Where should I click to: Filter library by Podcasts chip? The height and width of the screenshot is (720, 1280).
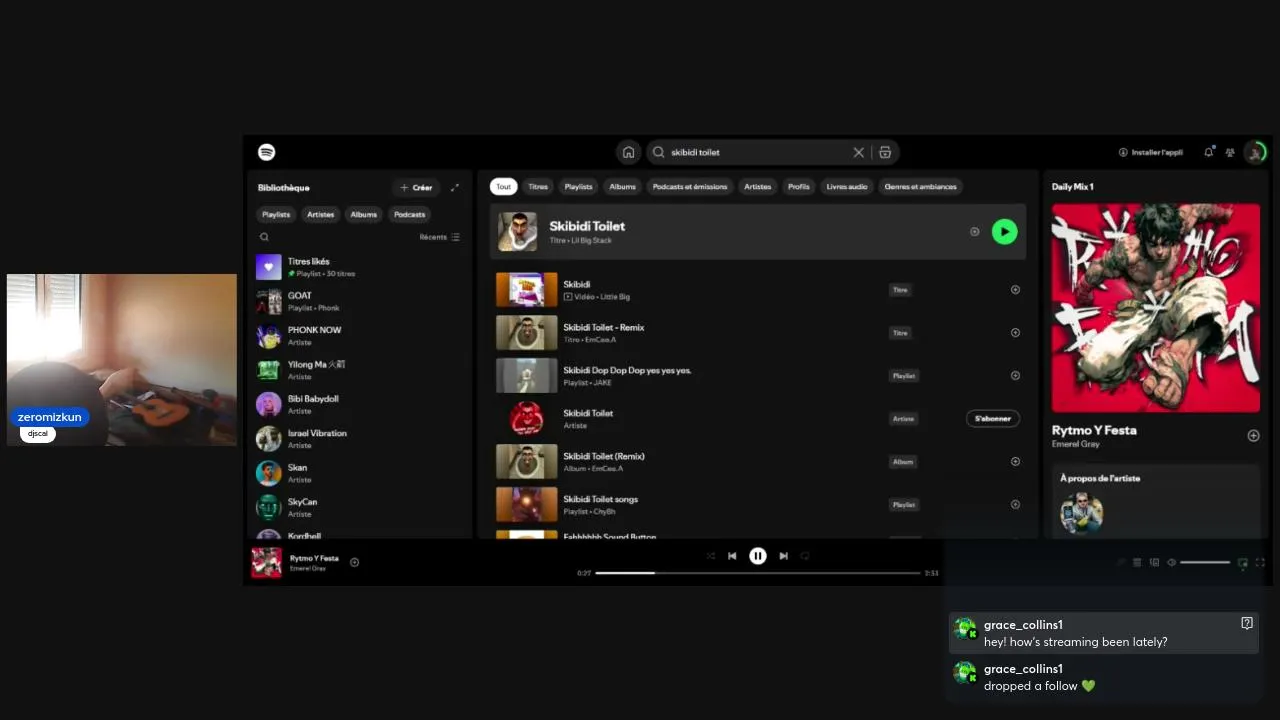[410, 214]
